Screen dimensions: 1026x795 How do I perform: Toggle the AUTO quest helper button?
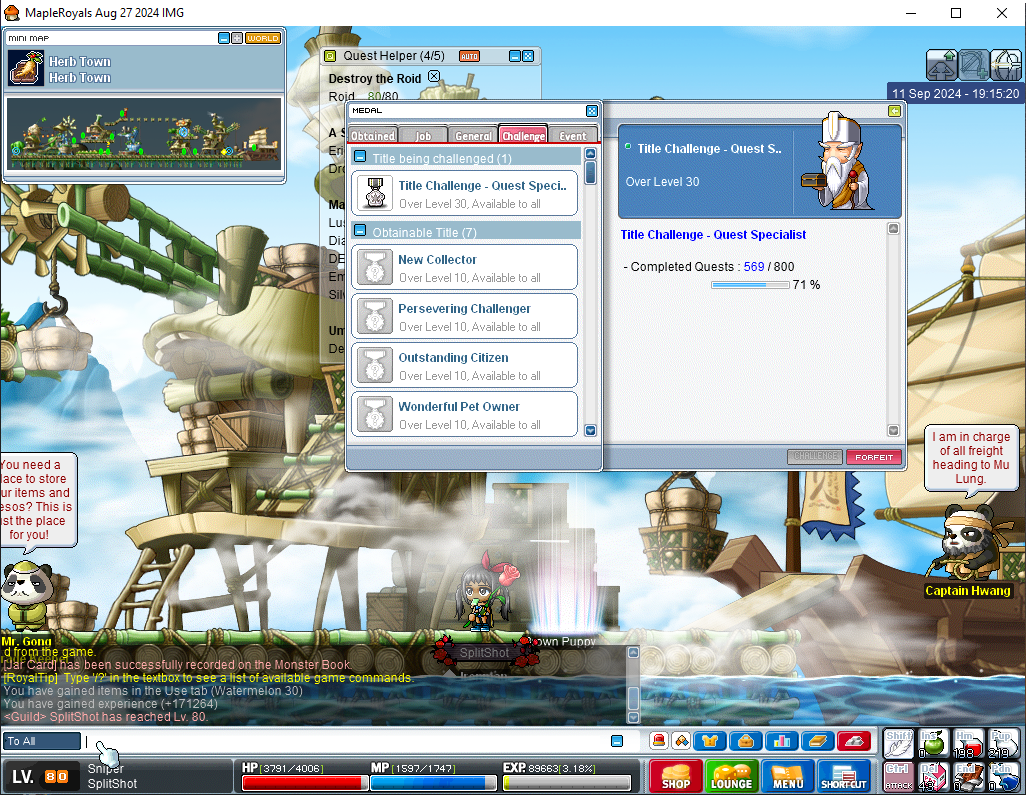(469, 56)
